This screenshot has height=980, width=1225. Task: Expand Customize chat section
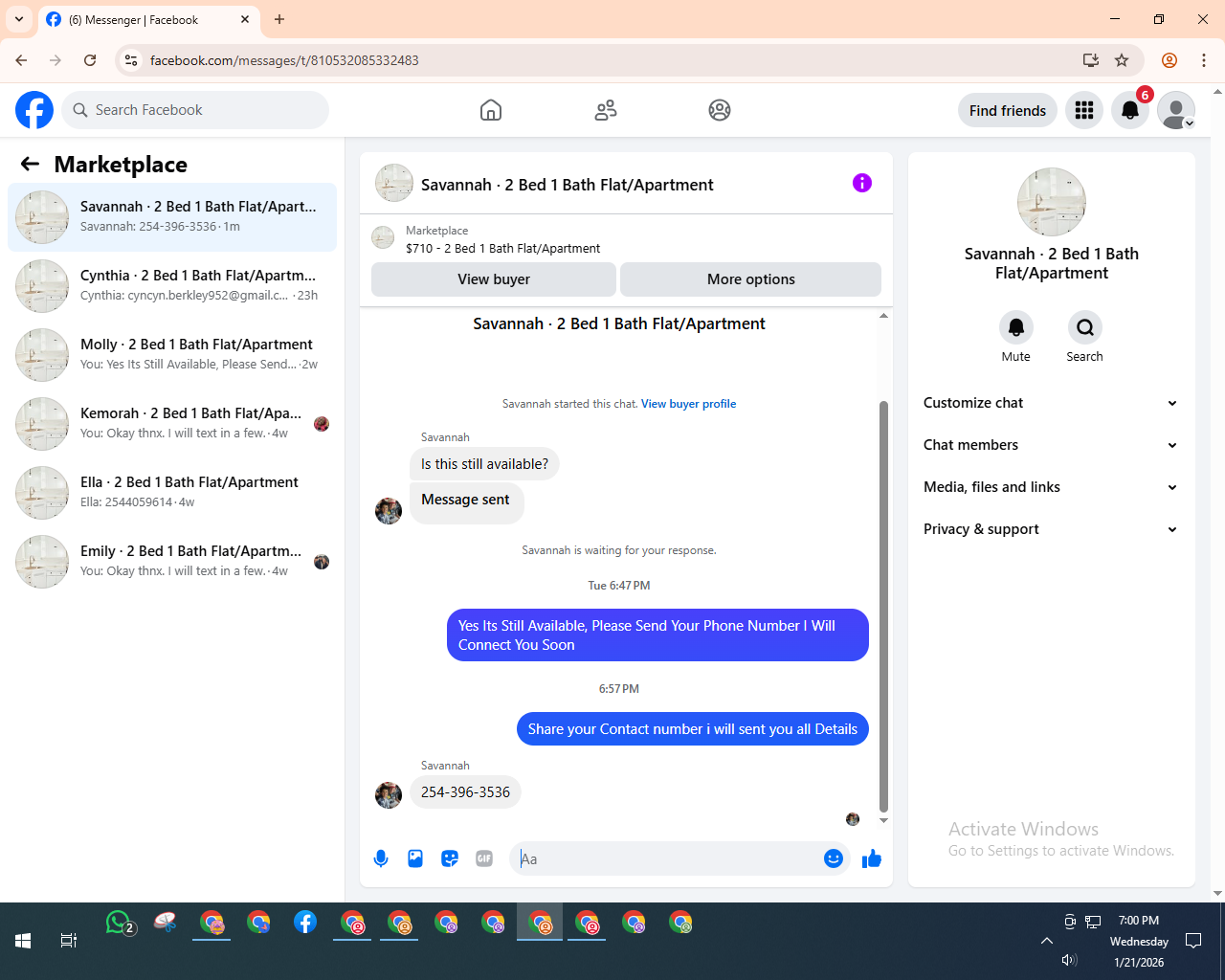[x=1051, y=403]
